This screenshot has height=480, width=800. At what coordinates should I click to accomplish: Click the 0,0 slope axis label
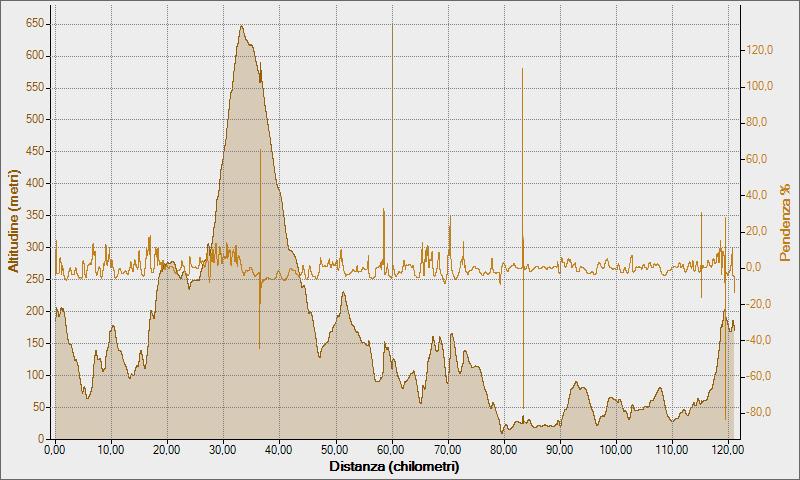756,267
